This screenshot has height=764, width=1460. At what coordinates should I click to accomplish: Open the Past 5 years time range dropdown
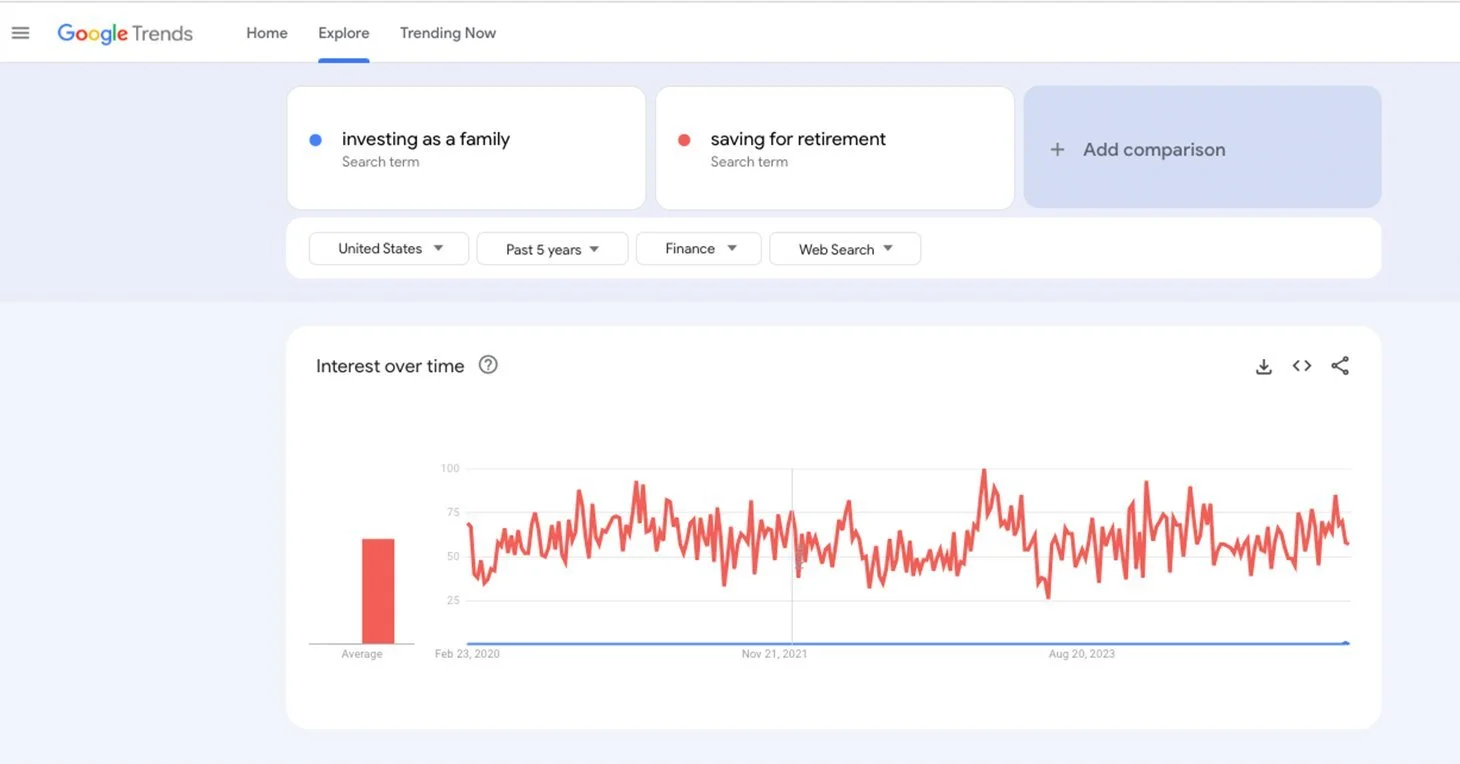point(551,248)
